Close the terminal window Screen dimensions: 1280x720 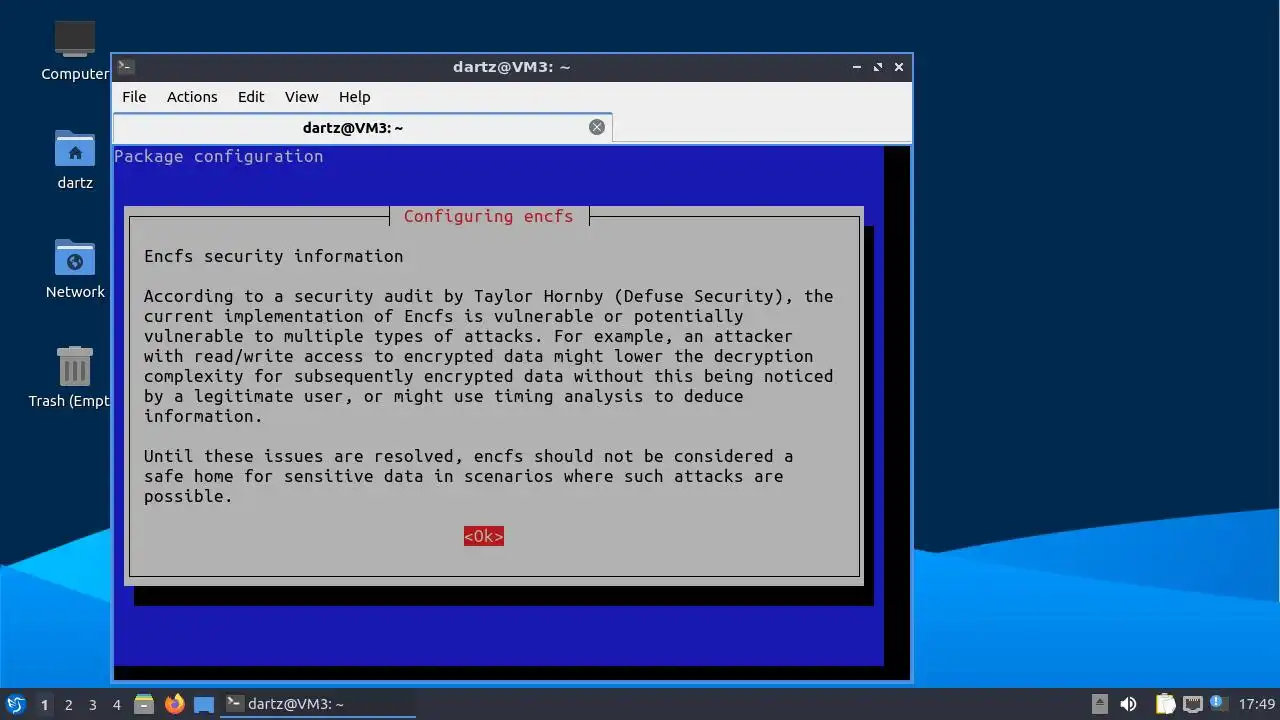[x=899, y=67]
